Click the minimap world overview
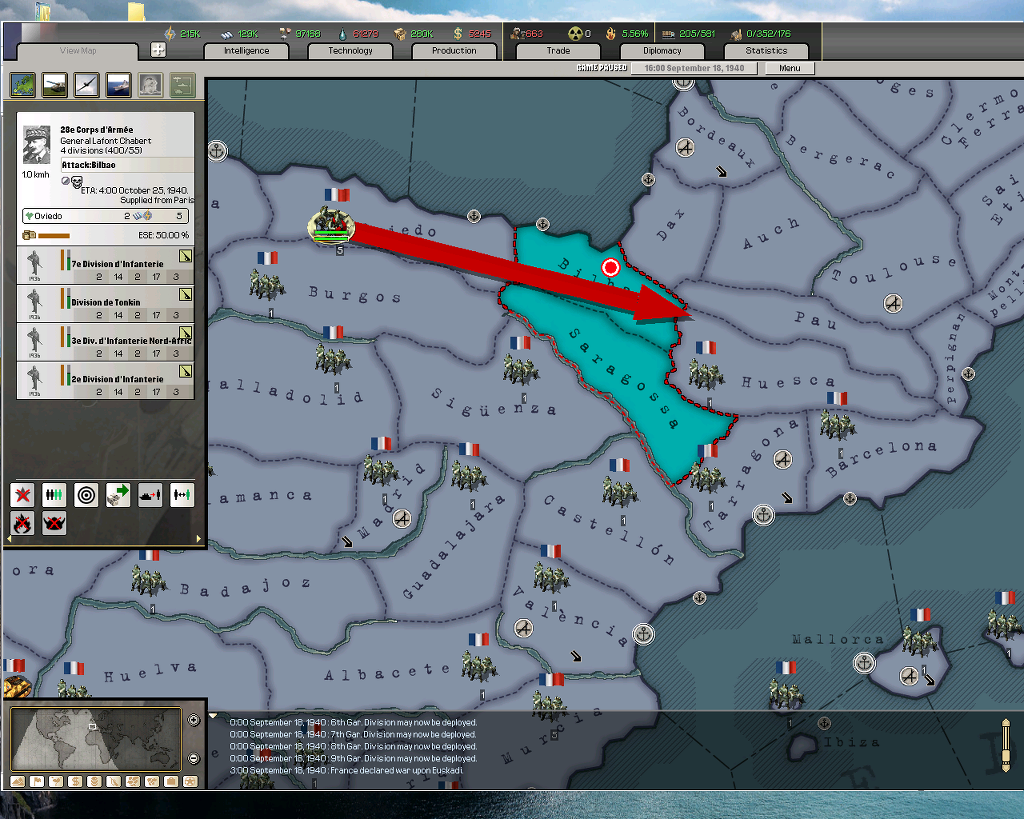 point(95,739)
